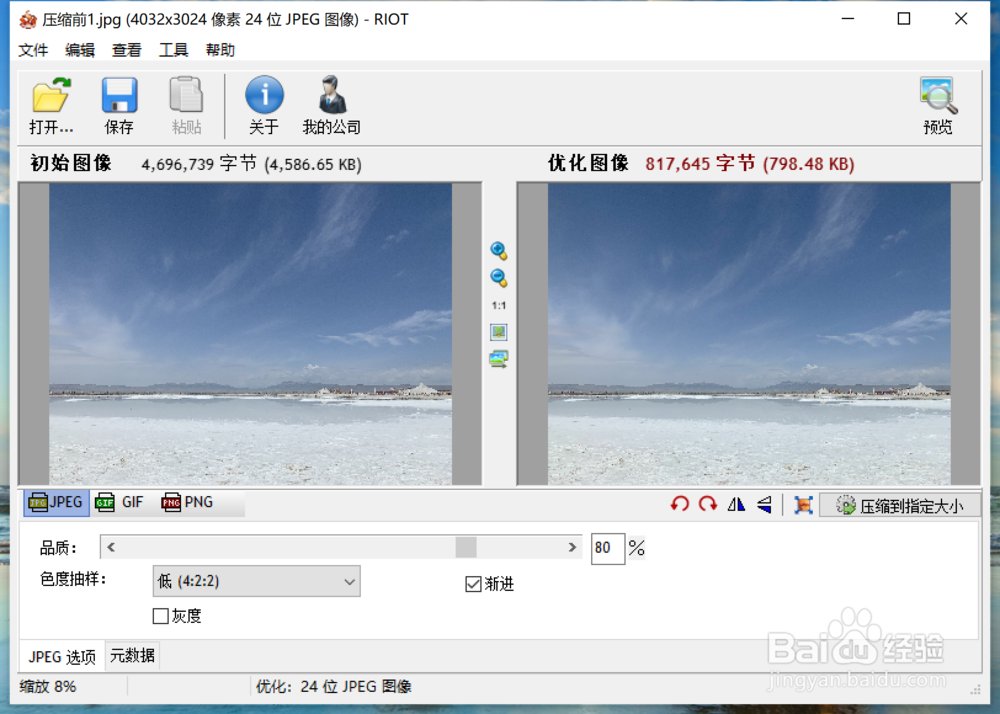The height and width of the screenshot is (714, 1000).
Task: Switch to the PNG format tab
Action: (x=186, y=502)
